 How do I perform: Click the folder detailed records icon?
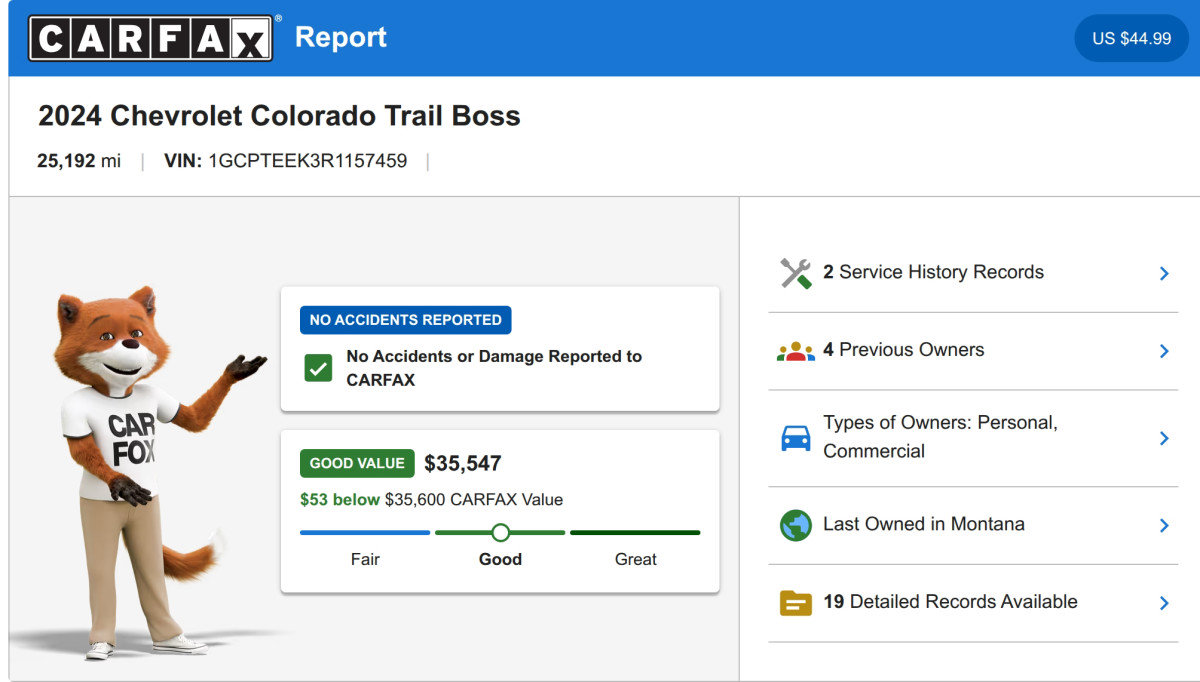click(796, 603)
